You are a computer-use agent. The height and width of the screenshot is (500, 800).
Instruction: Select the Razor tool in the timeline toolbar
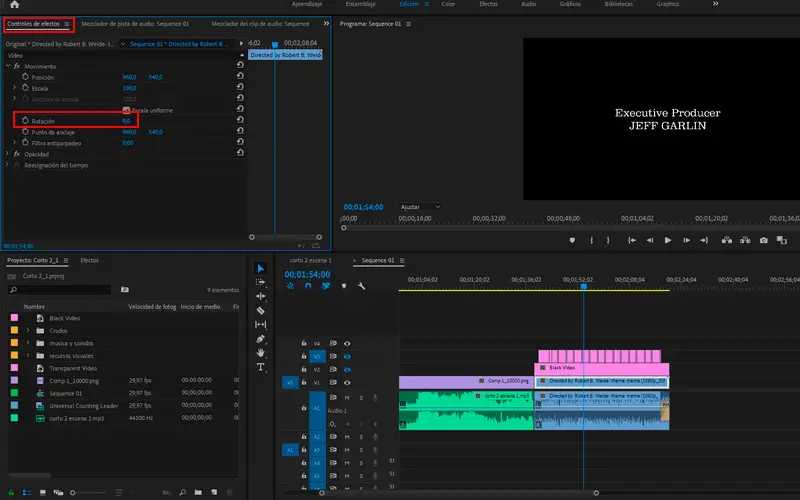(261, 311)
